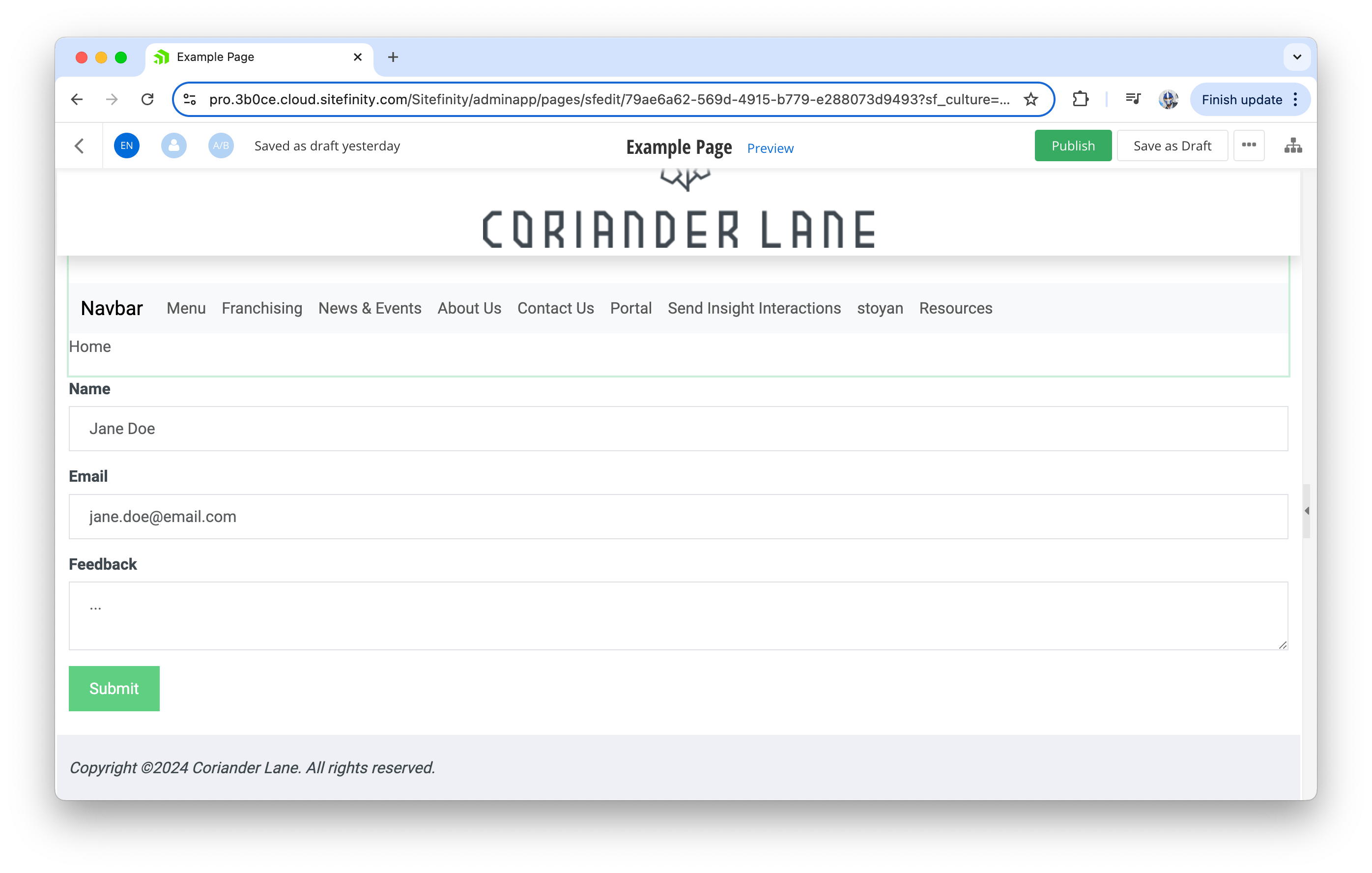This screenshot has width=1372, height=873.
Task: Click the green Publish button
Action: pos(1072,146)
